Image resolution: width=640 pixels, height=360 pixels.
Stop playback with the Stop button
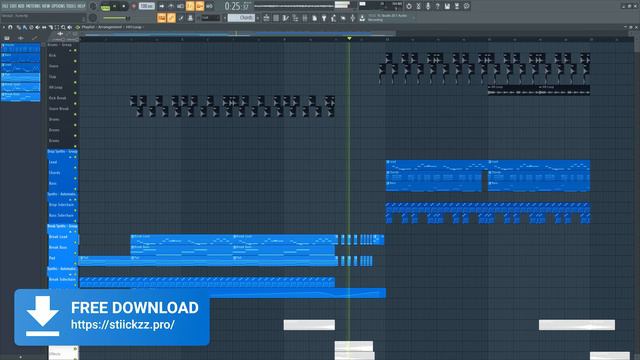(124, 7)
